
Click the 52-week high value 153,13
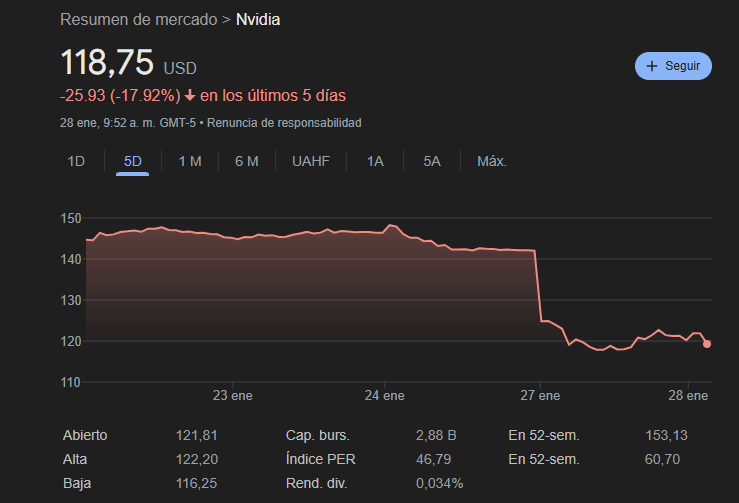(x=666, y=435)
